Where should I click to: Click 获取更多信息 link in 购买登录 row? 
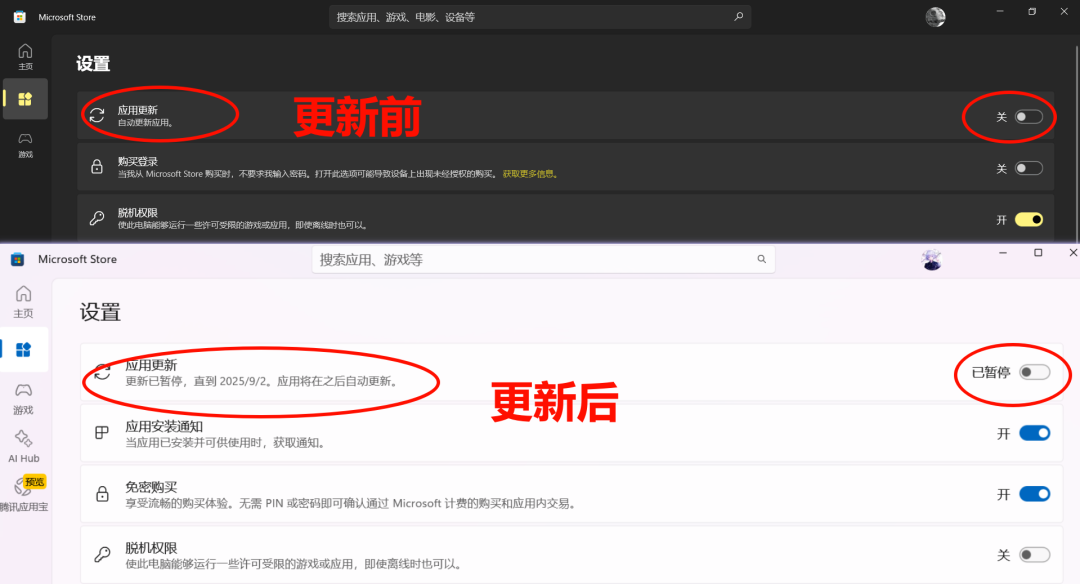(530, 174)
